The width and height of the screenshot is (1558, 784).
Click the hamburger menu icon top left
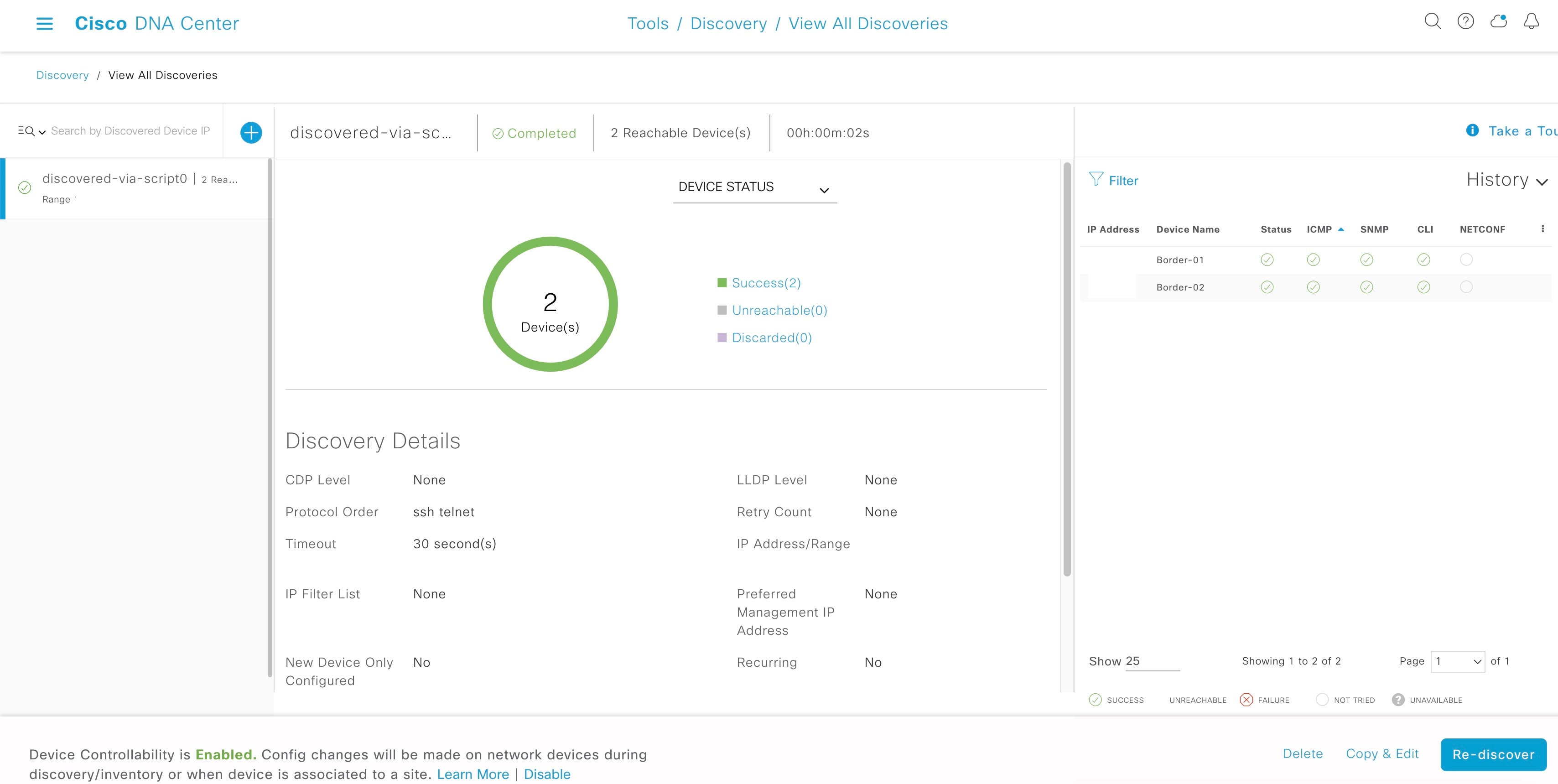tap(43, 22)
